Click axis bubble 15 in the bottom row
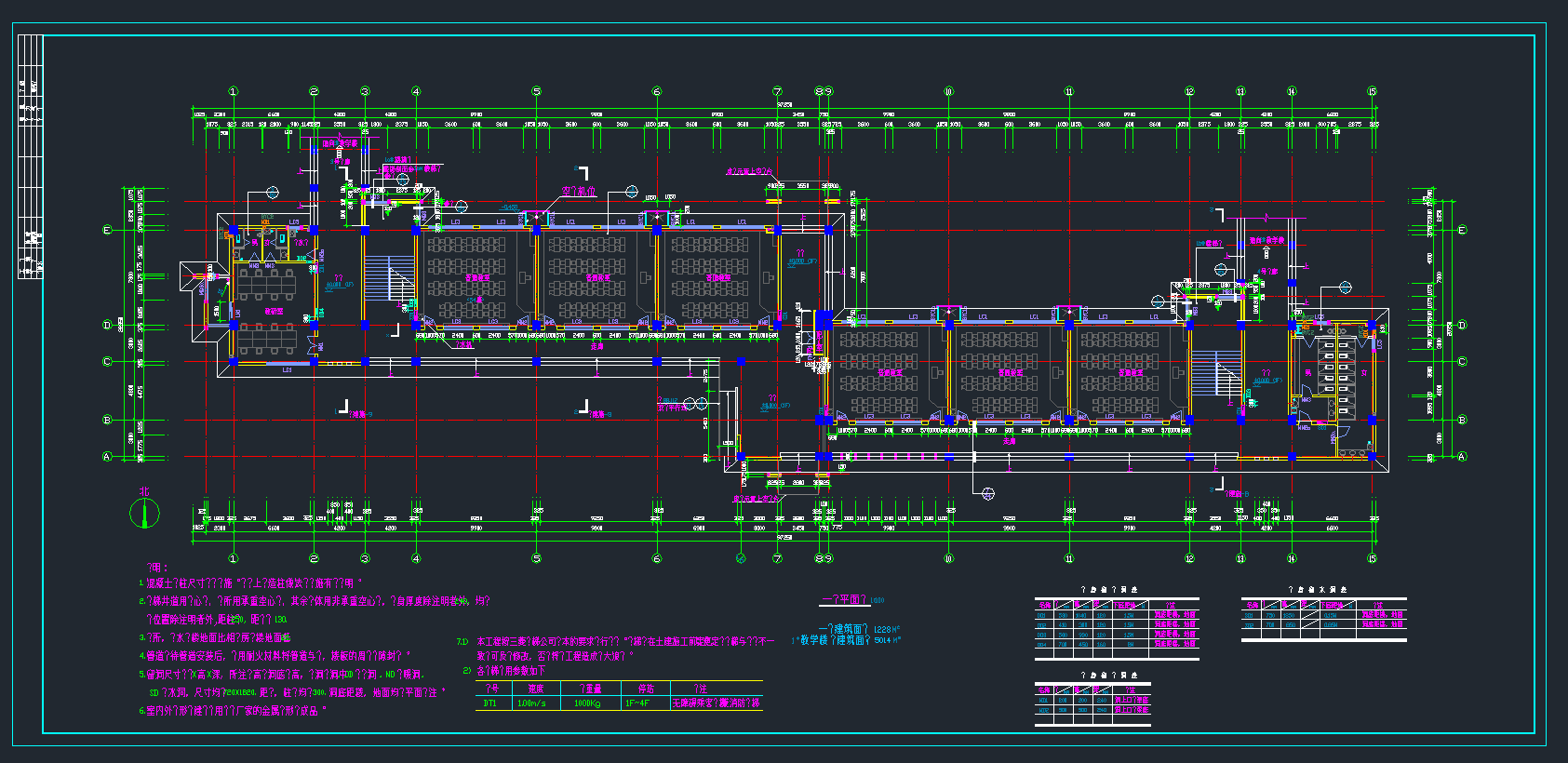1568x763 pixels. click(x=1372, y=558)
